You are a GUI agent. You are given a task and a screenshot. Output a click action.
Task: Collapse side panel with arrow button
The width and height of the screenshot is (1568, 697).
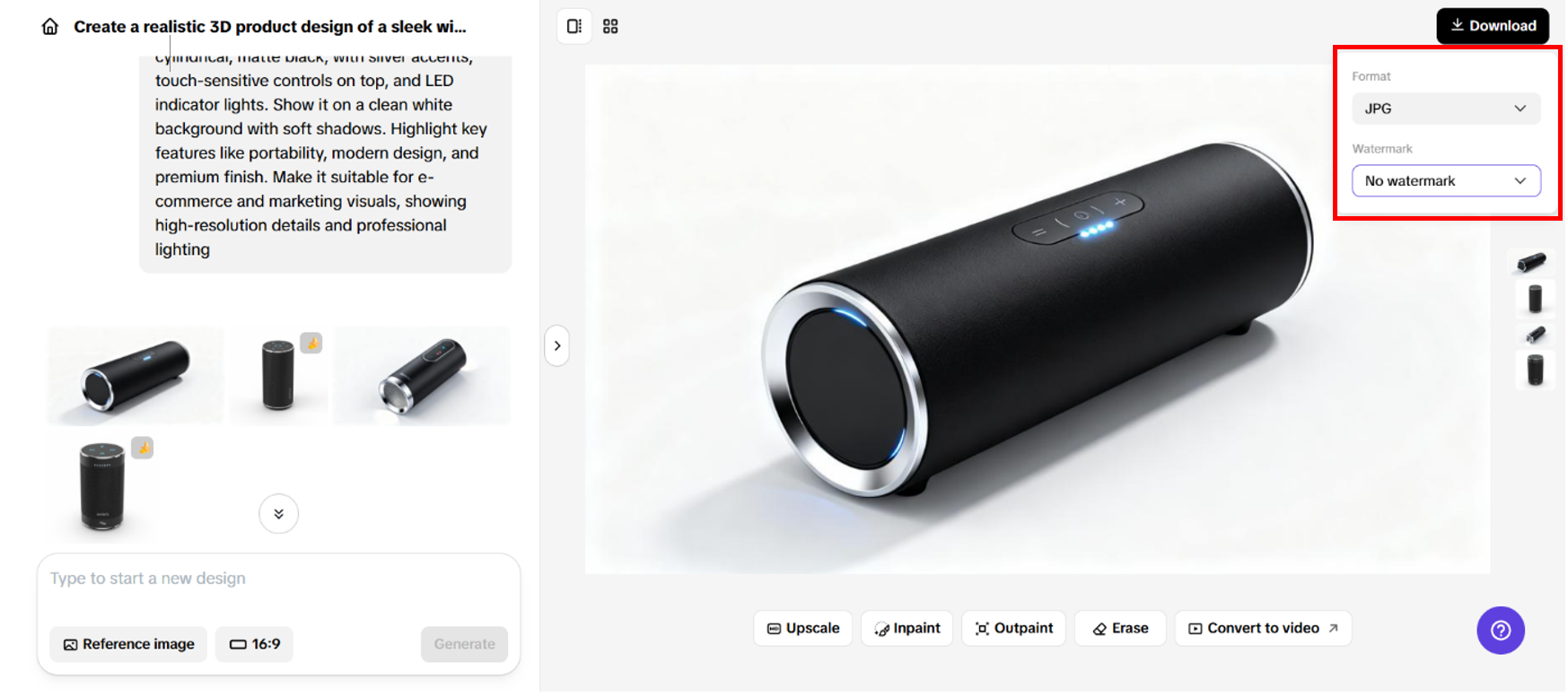tap(557, 346)
